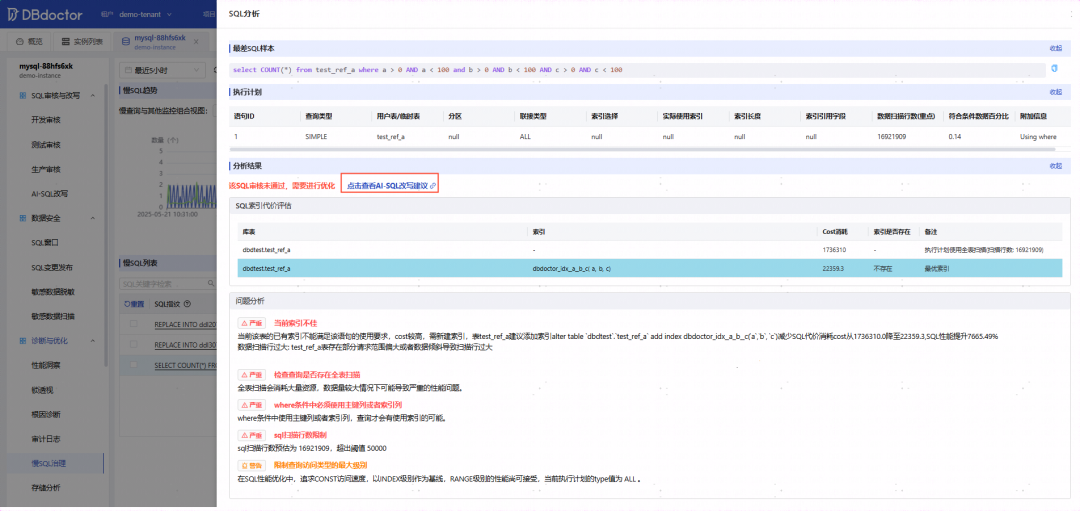Open 敏感数据扫描 in the sidebar
The image size is (1080, 511).
(52, 316)
